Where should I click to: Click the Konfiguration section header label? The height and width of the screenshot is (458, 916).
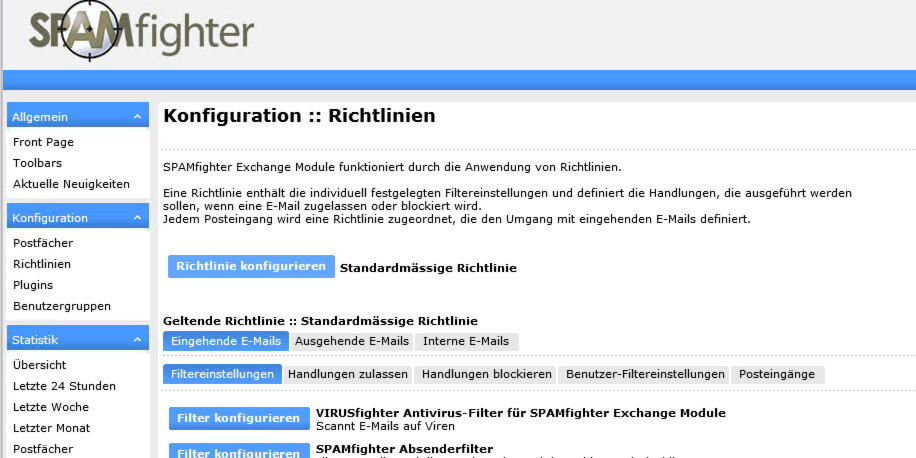pos(50,218)
